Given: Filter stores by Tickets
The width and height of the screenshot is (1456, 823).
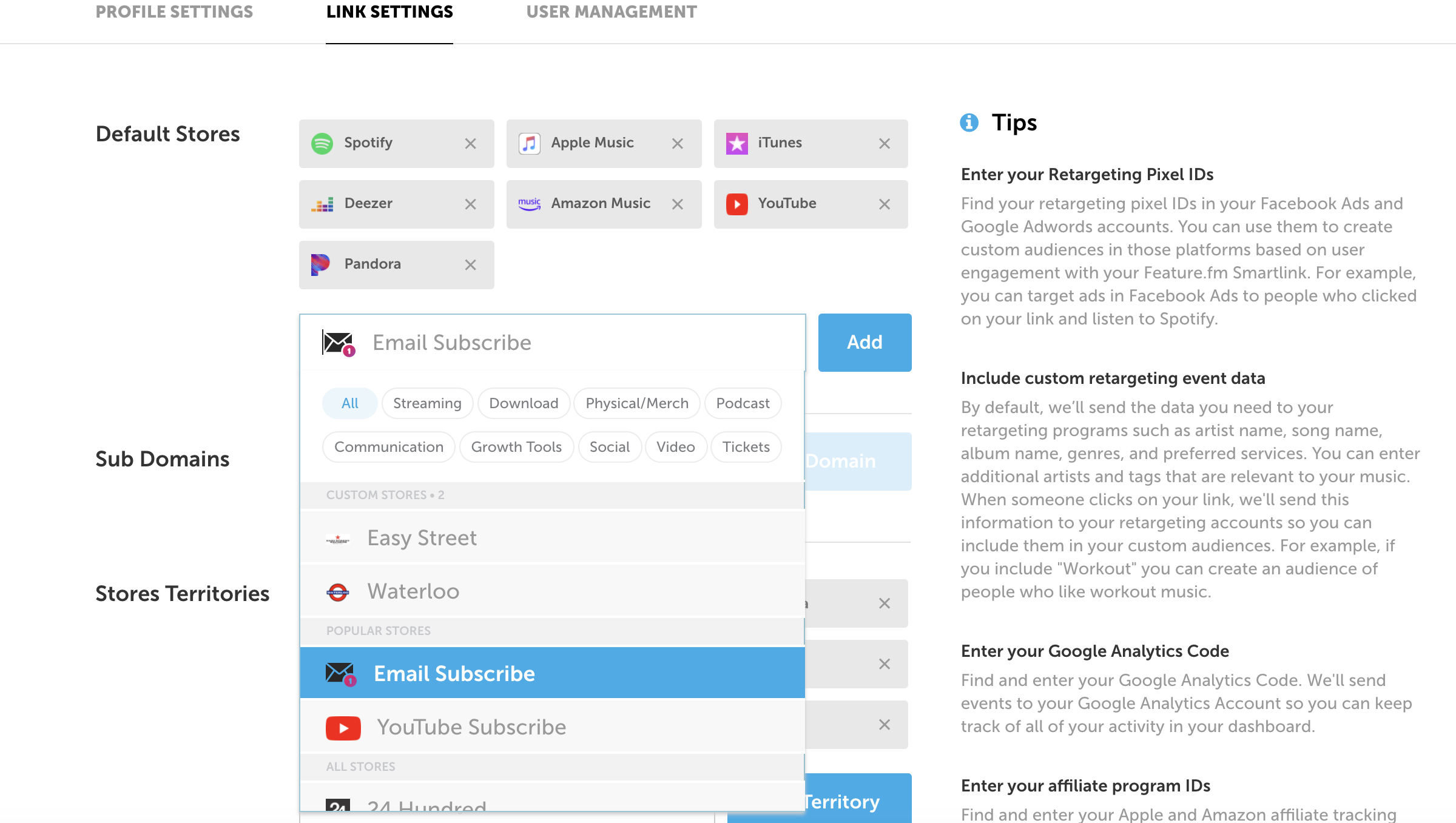Looking at the screenshot, I should [746, 447].
